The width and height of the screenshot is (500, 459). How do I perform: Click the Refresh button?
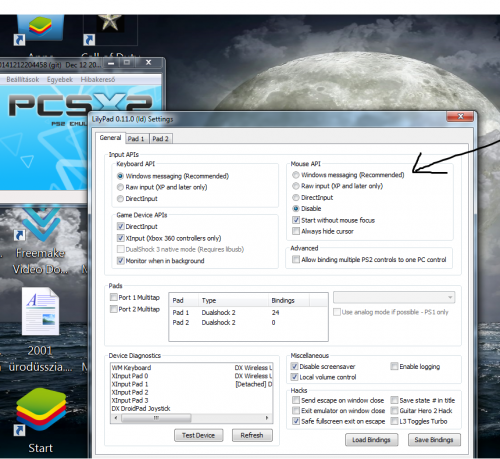pos(252,435)
